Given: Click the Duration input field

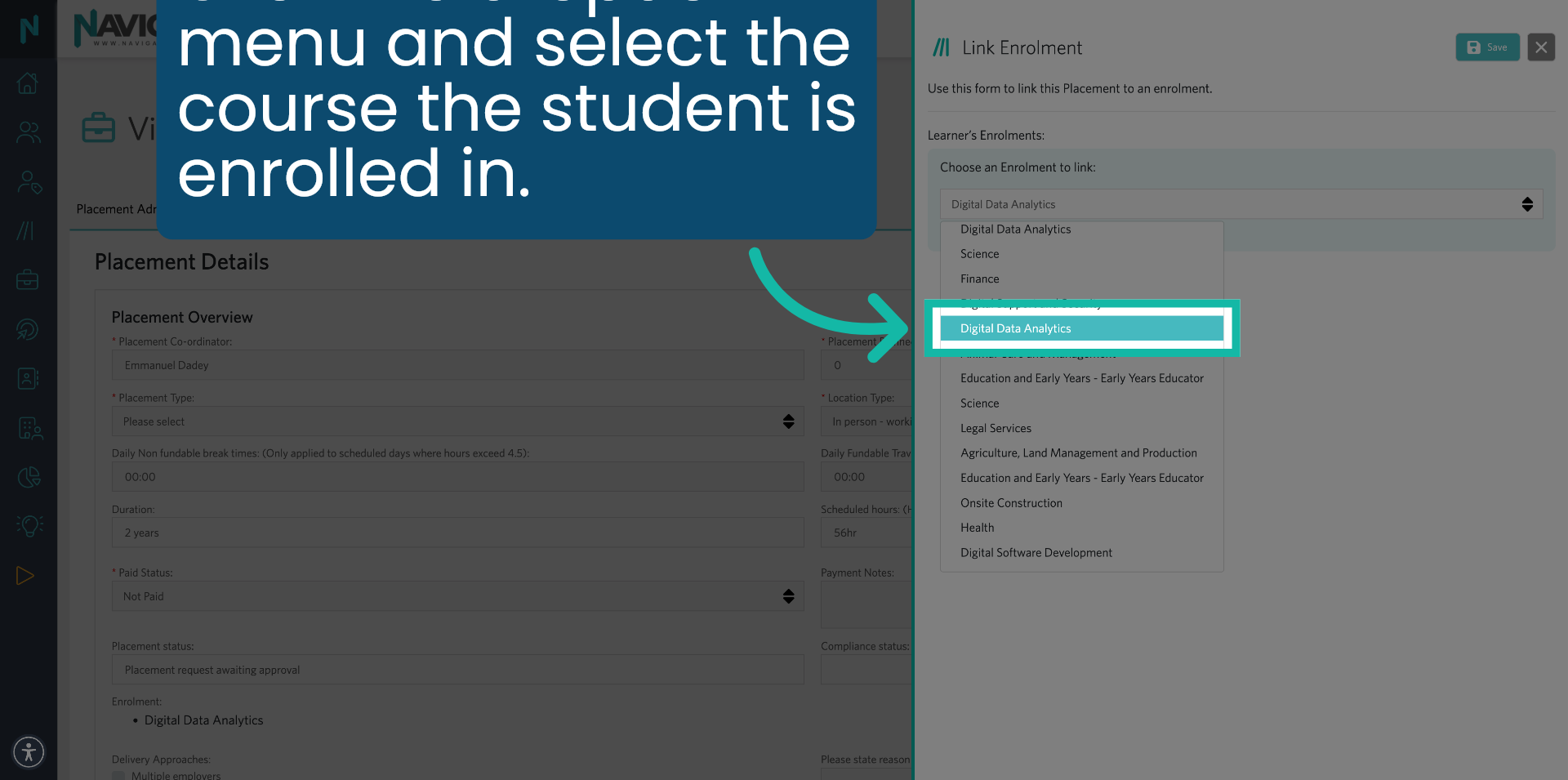Looking at the screenshot, I should [457, 532].
